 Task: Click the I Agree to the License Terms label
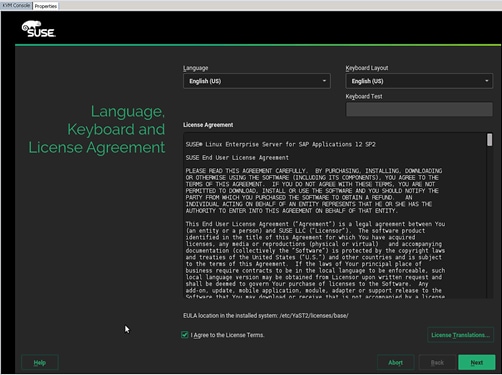[227, 335]
